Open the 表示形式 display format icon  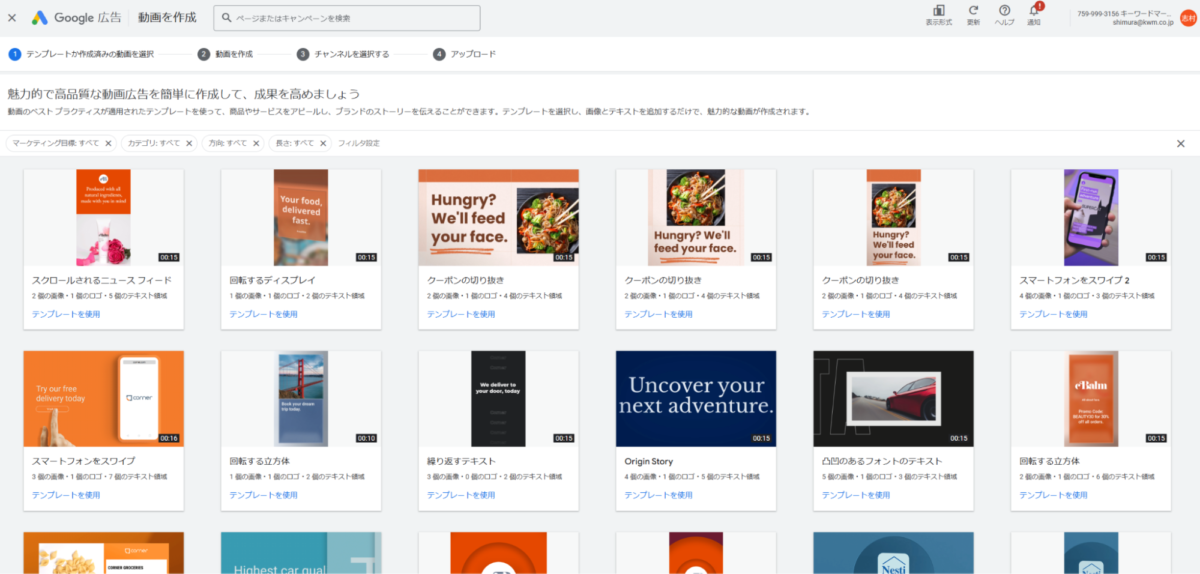(x=938, y=15)
